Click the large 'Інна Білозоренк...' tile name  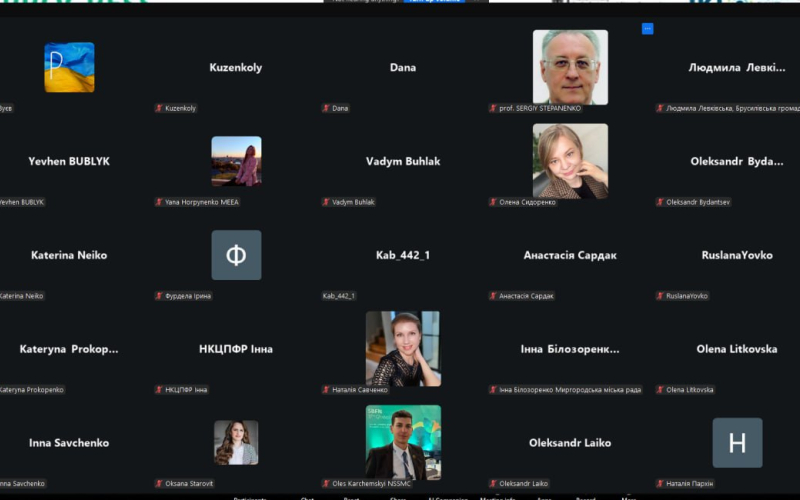(570, 349)
